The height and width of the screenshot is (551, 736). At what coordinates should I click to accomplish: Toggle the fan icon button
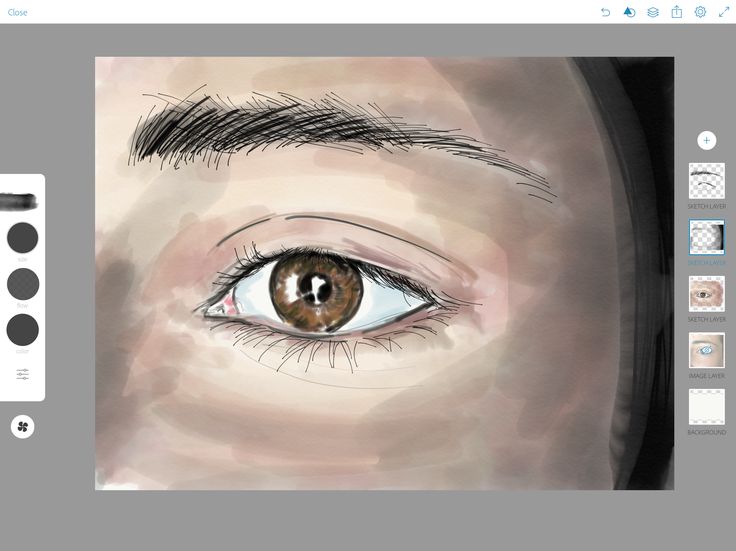[x=23, y=427]
